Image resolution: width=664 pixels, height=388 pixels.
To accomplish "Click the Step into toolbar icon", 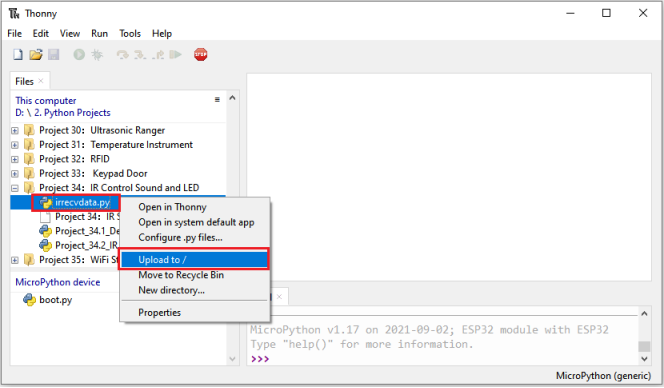I will tap(140, 55).
